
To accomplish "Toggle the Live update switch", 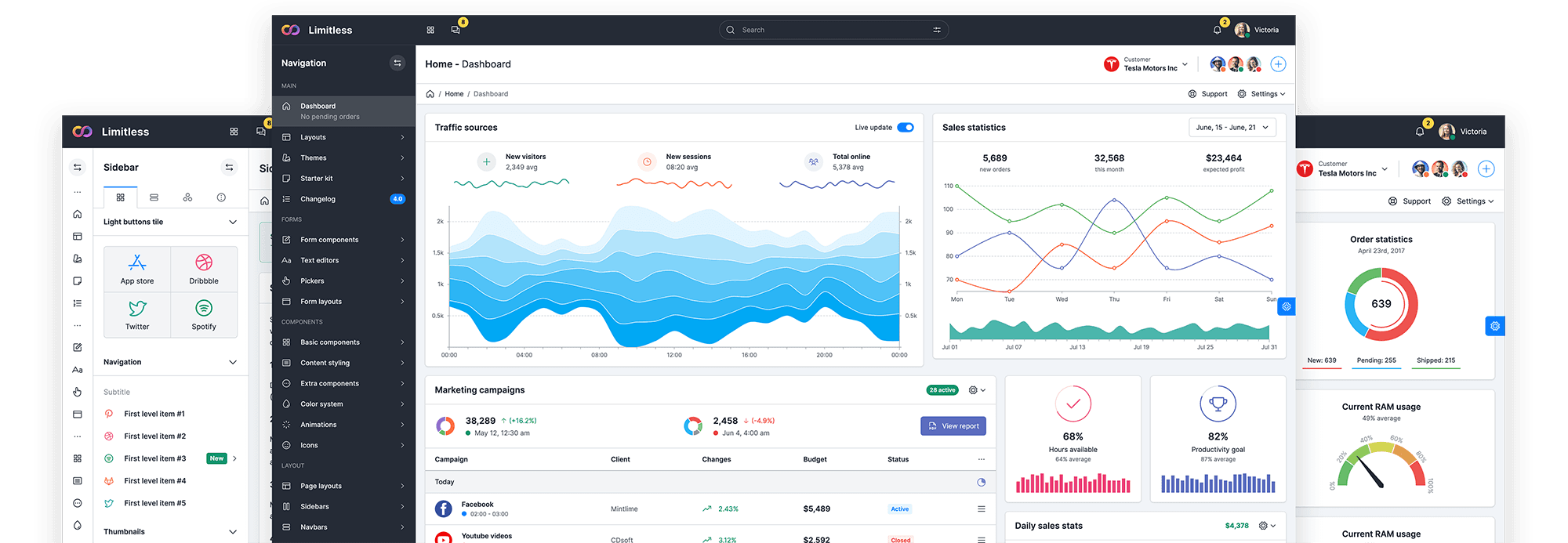I will pyautogui.click(x=906, y=128).
